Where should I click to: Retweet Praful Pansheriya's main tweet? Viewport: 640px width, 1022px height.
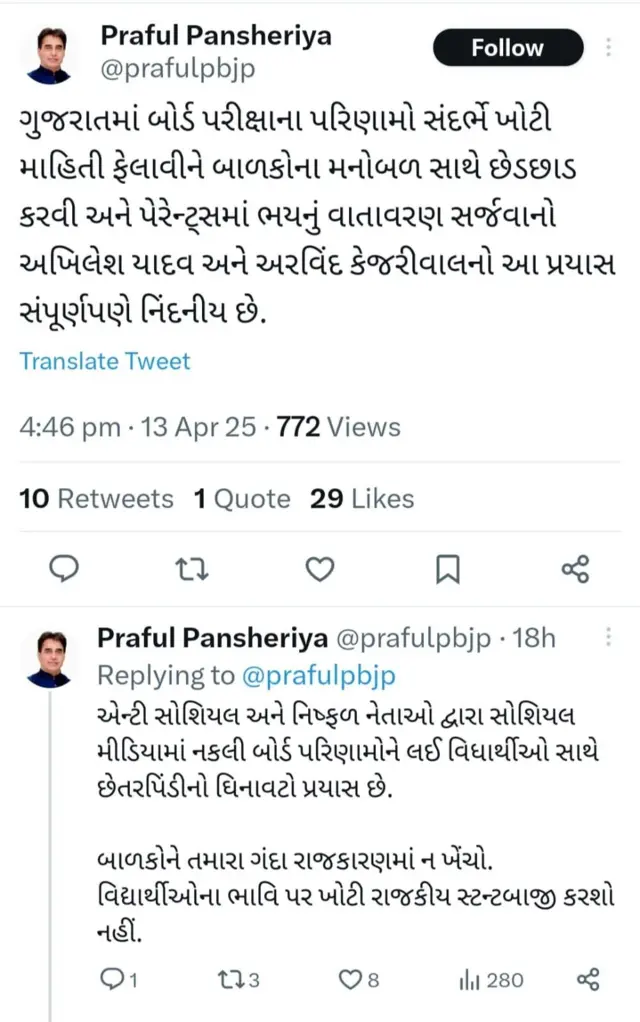point(192,569)
